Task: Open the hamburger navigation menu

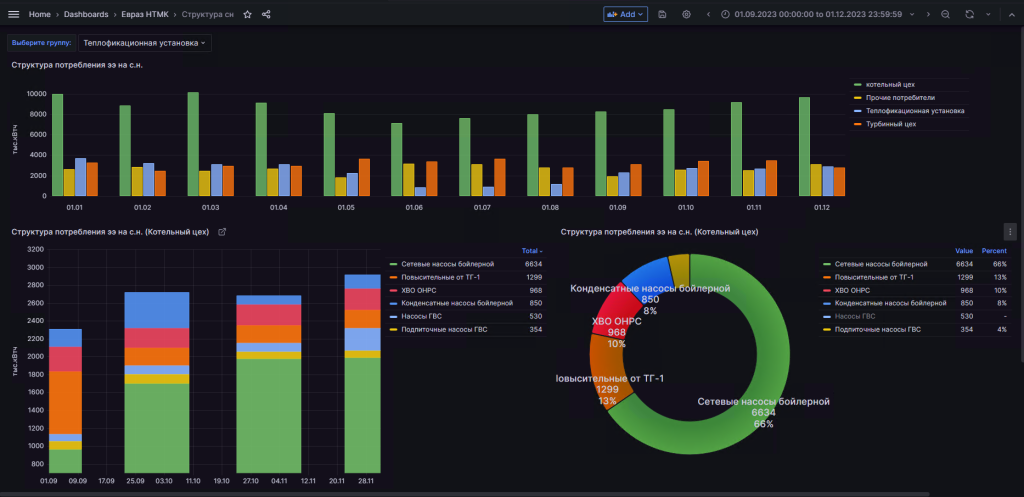Action: pos(14,15)
